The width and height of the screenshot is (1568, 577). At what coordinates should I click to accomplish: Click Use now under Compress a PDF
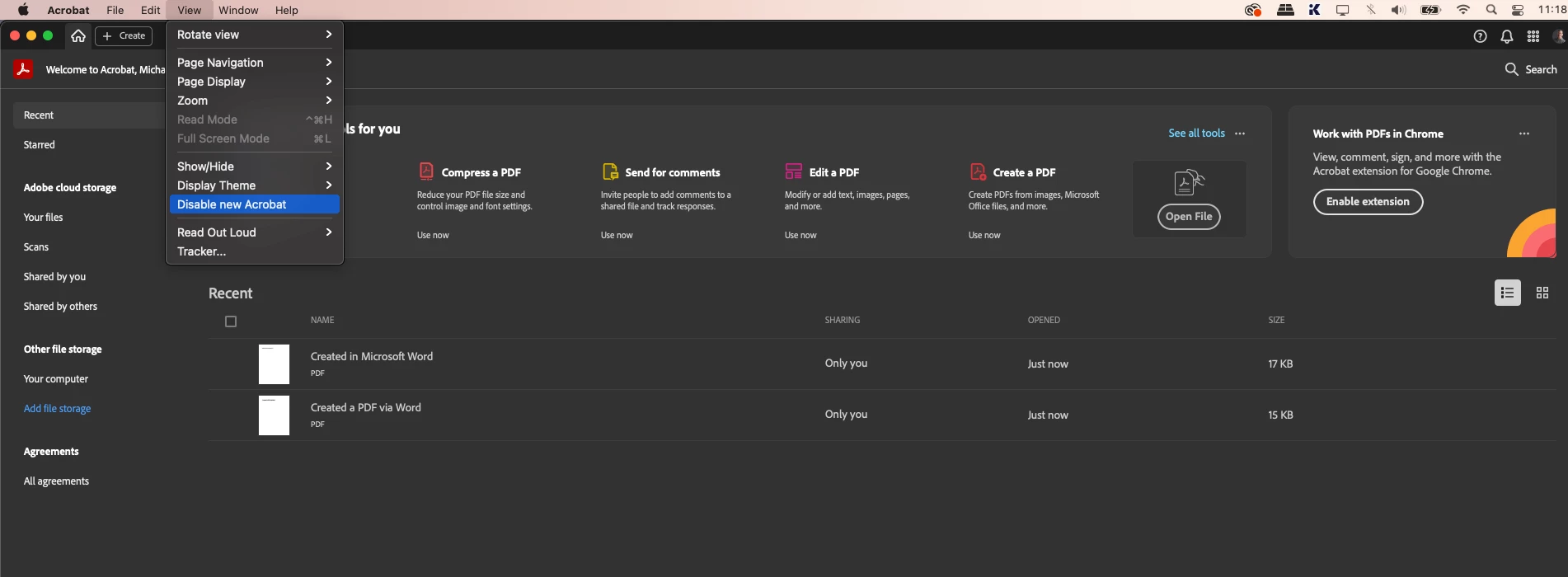[x=433, y=235]
